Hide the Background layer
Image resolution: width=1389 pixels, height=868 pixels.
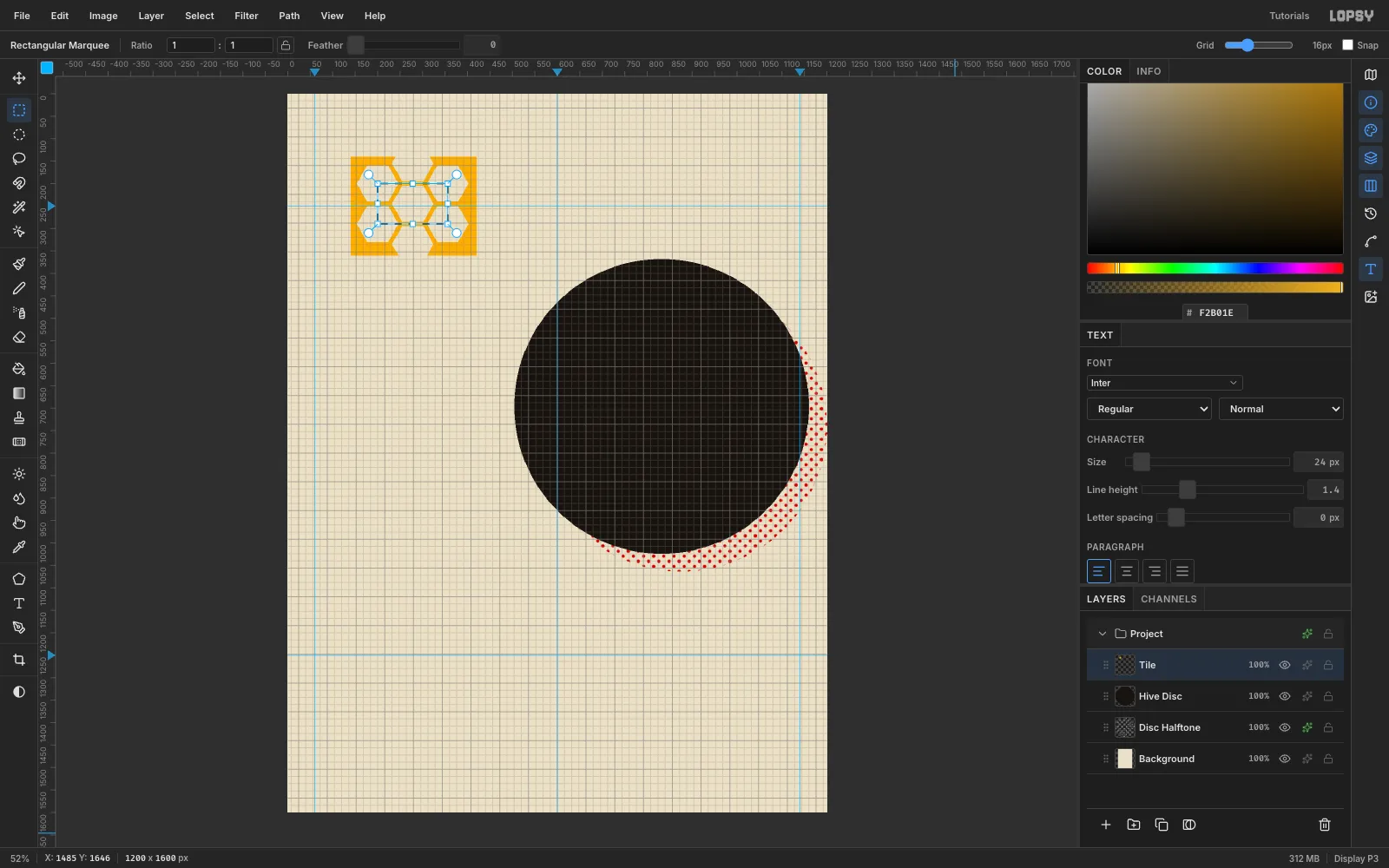(x=1285, y=759)
